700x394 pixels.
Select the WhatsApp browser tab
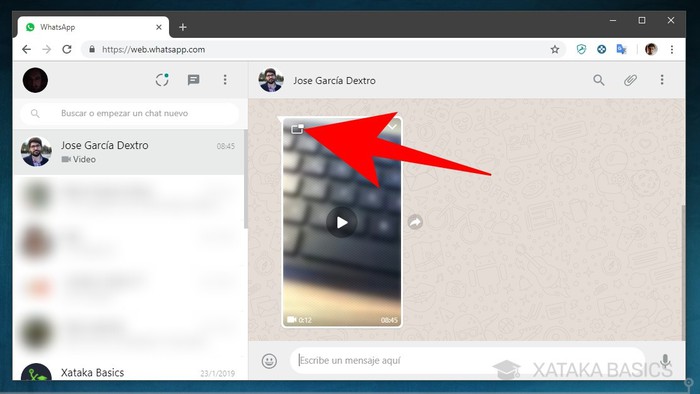click(93, 27)
